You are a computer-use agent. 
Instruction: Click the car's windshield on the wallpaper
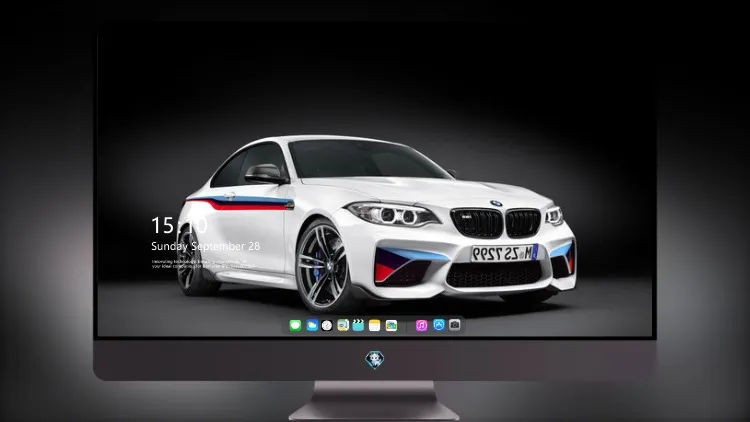[367, 159]
